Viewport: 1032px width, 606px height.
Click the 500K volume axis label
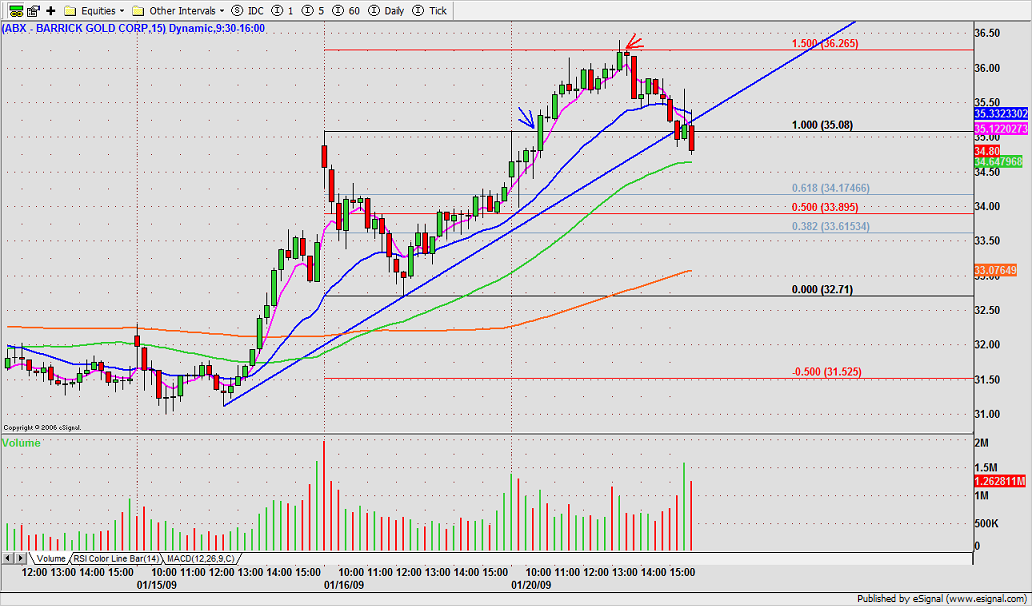[x=987, y=524]
